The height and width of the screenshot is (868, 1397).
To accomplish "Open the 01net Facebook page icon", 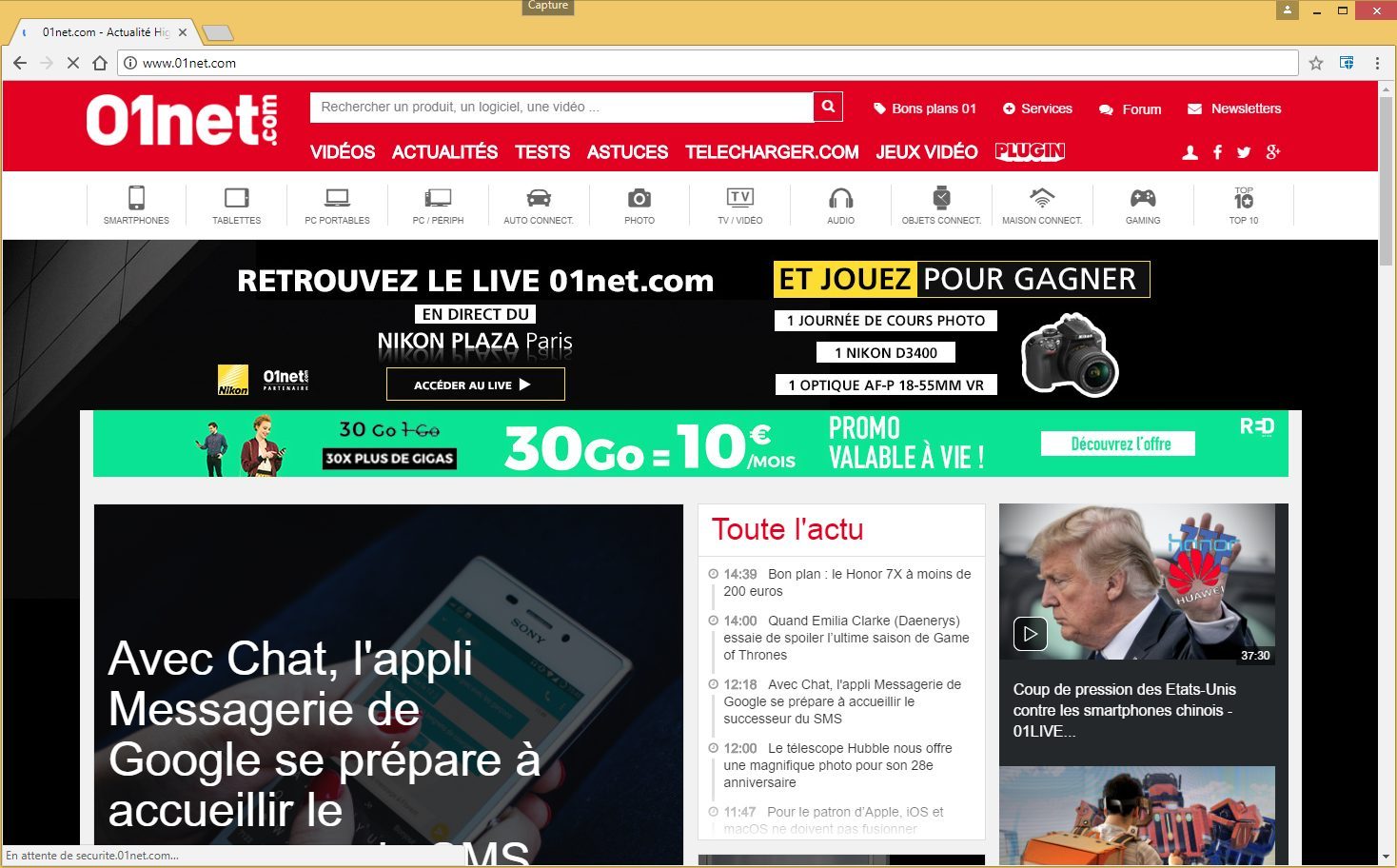I will click(x=1217, y=152).
